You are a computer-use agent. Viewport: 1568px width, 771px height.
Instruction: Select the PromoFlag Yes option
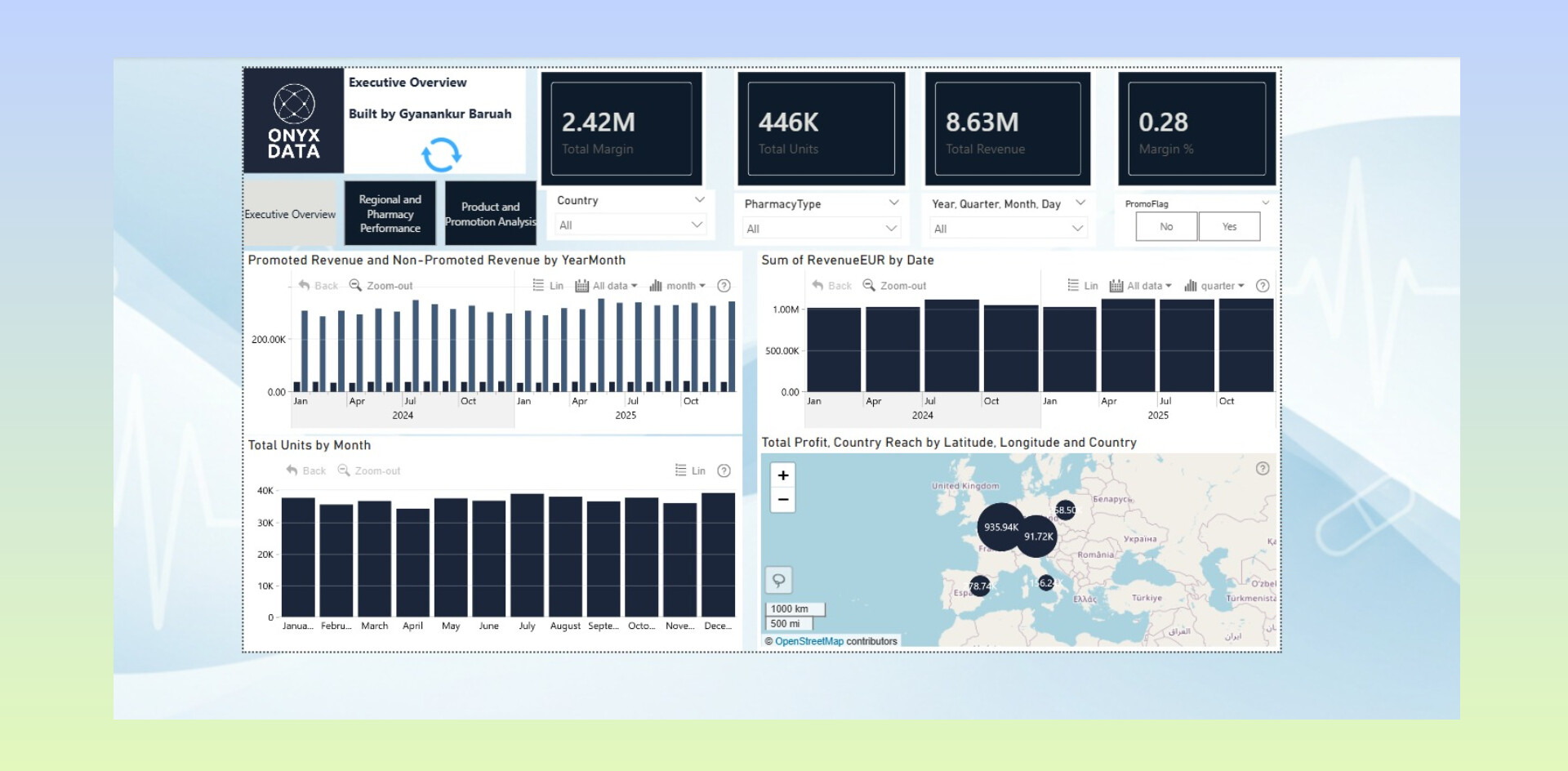pyautogui.click(x=1229, y=227)
